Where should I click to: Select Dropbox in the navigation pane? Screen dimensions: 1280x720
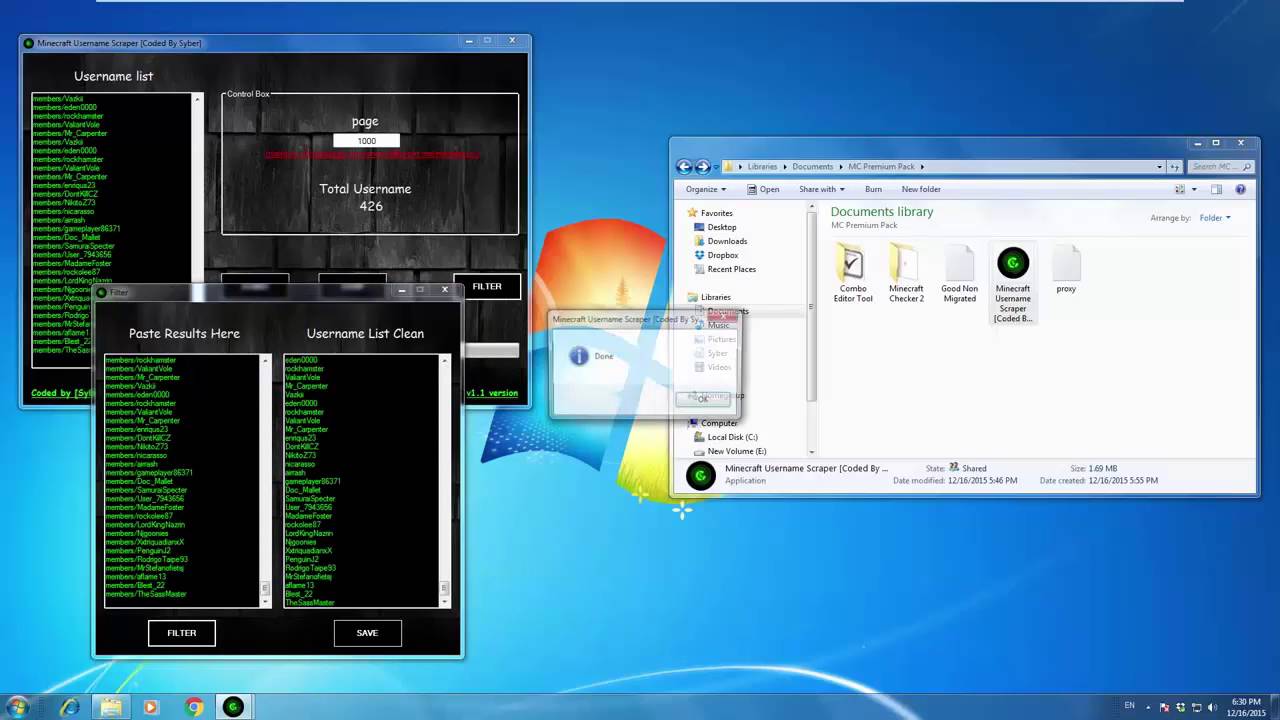coord(722,255)
